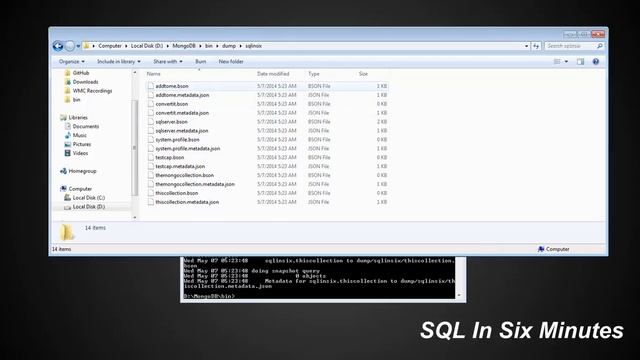Open the Organize menu

71,62
